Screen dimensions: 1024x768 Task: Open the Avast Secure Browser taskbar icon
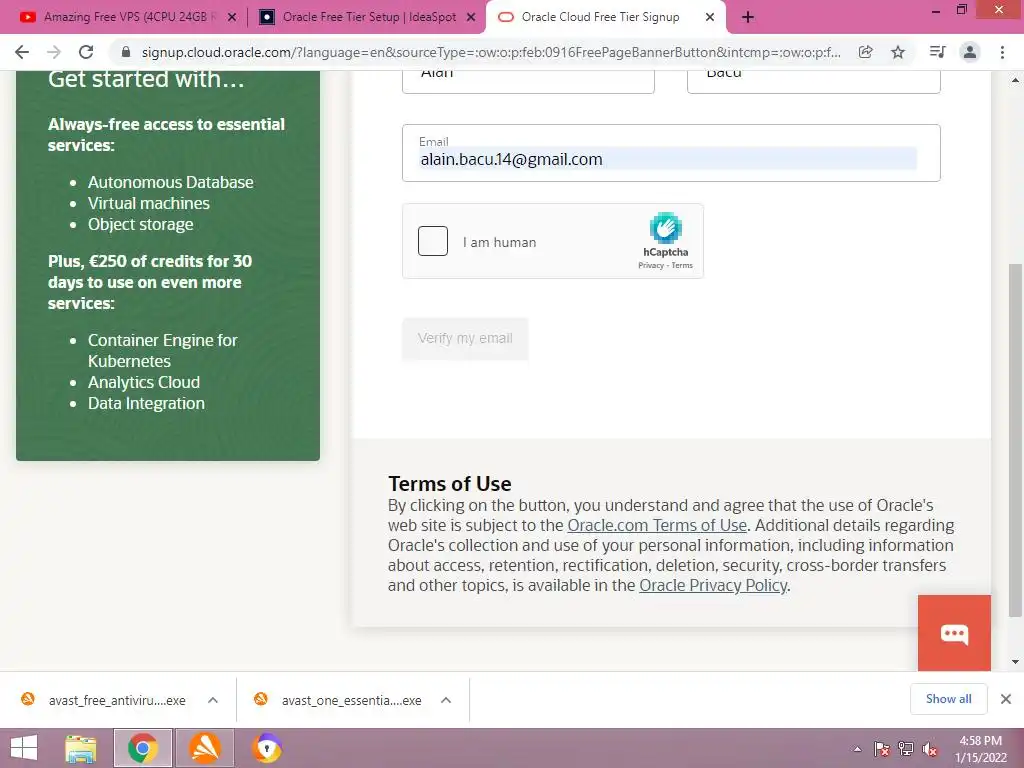click(x=266, y=748)
